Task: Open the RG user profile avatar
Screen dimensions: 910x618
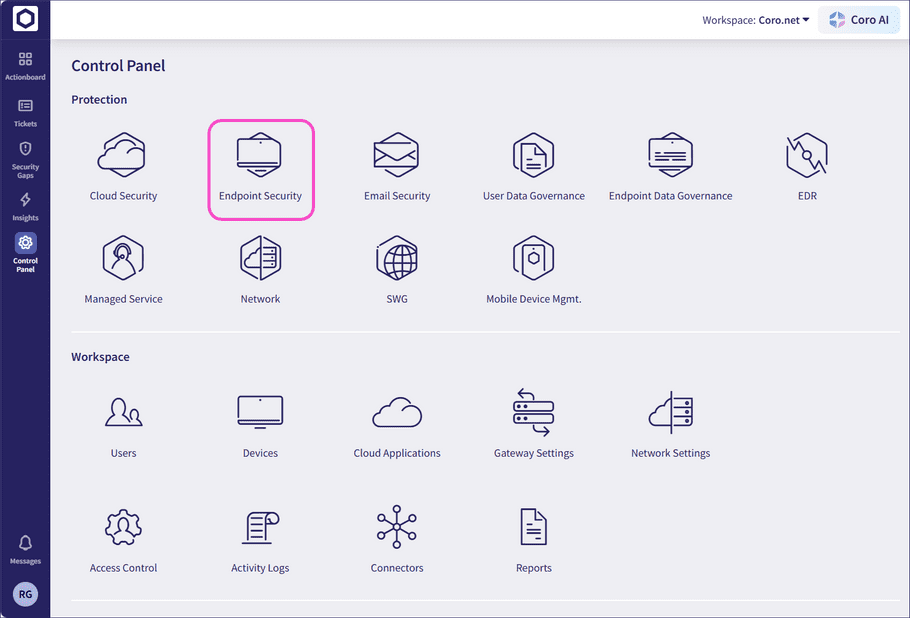Action: point(25,594)
